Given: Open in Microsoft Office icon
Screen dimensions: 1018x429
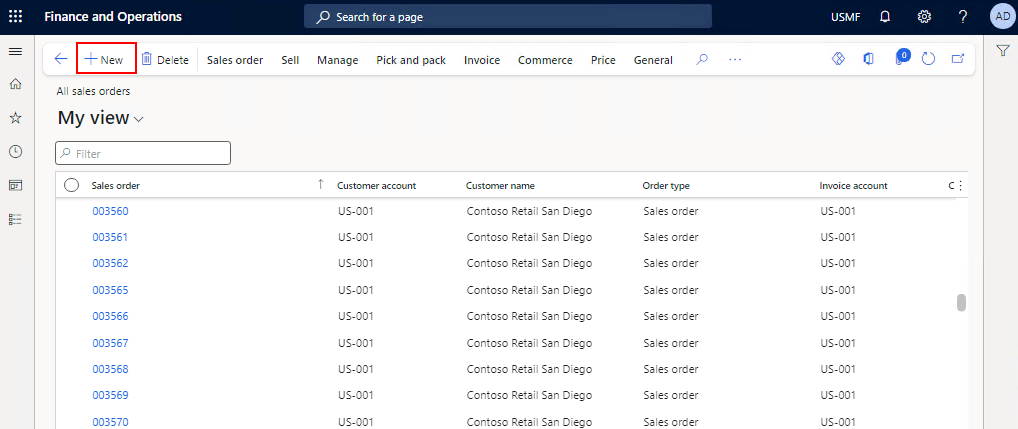Looking at the screenshot, I should click(868, 59).
